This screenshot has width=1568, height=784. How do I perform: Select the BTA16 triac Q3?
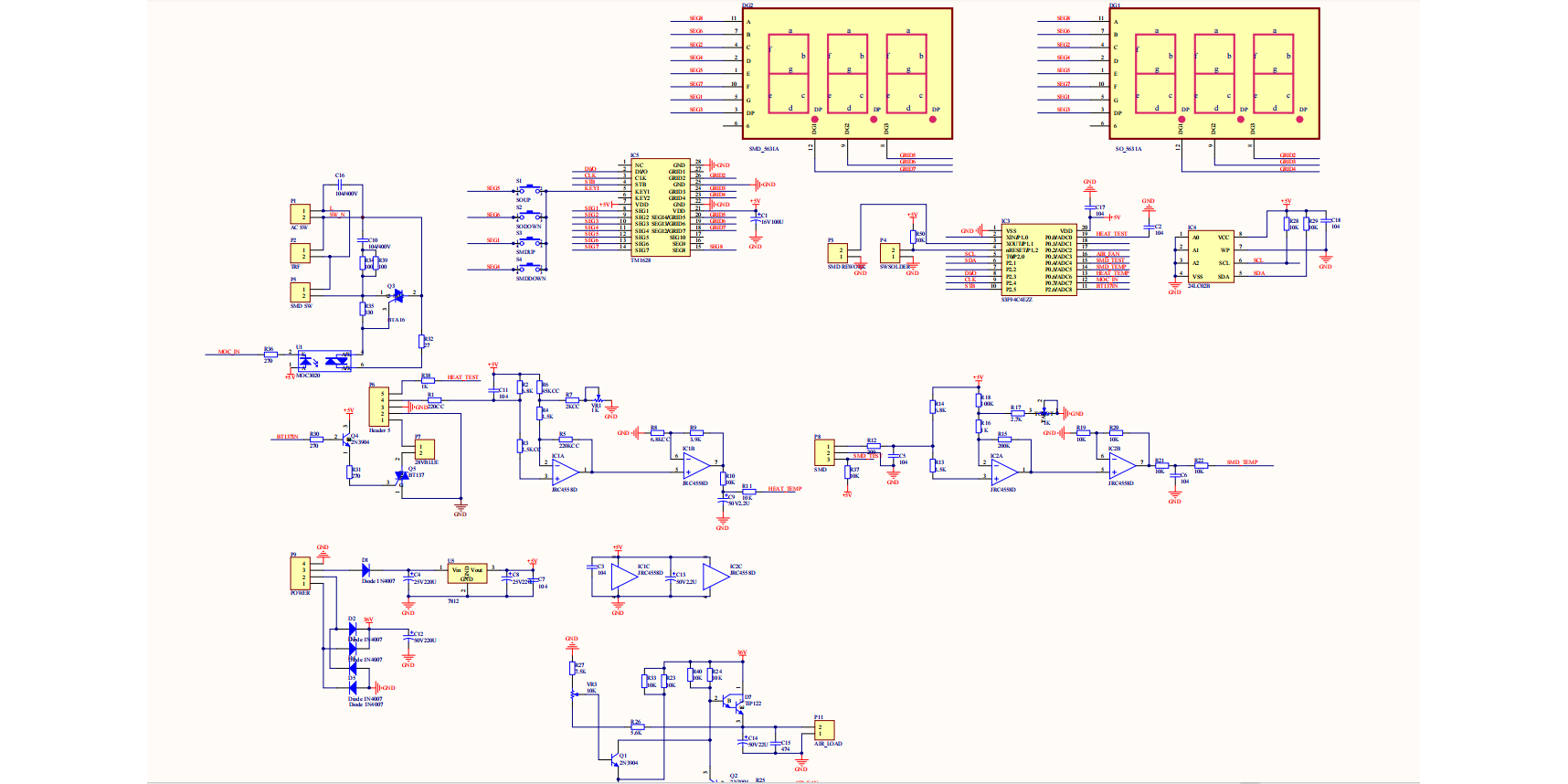tap(397, 295)
